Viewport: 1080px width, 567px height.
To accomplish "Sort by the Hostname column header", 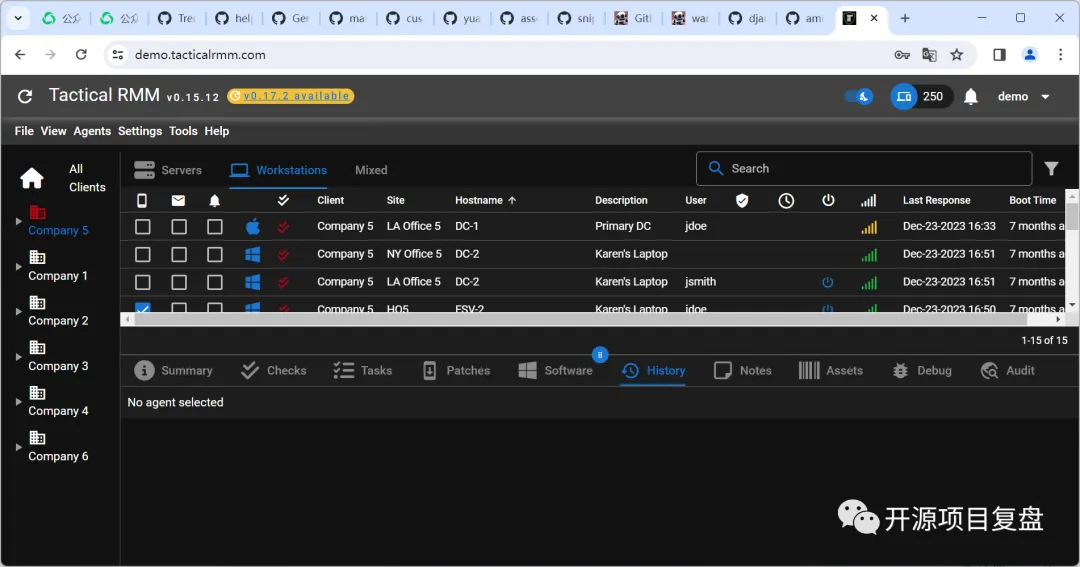I will click(x=480, y=200).
